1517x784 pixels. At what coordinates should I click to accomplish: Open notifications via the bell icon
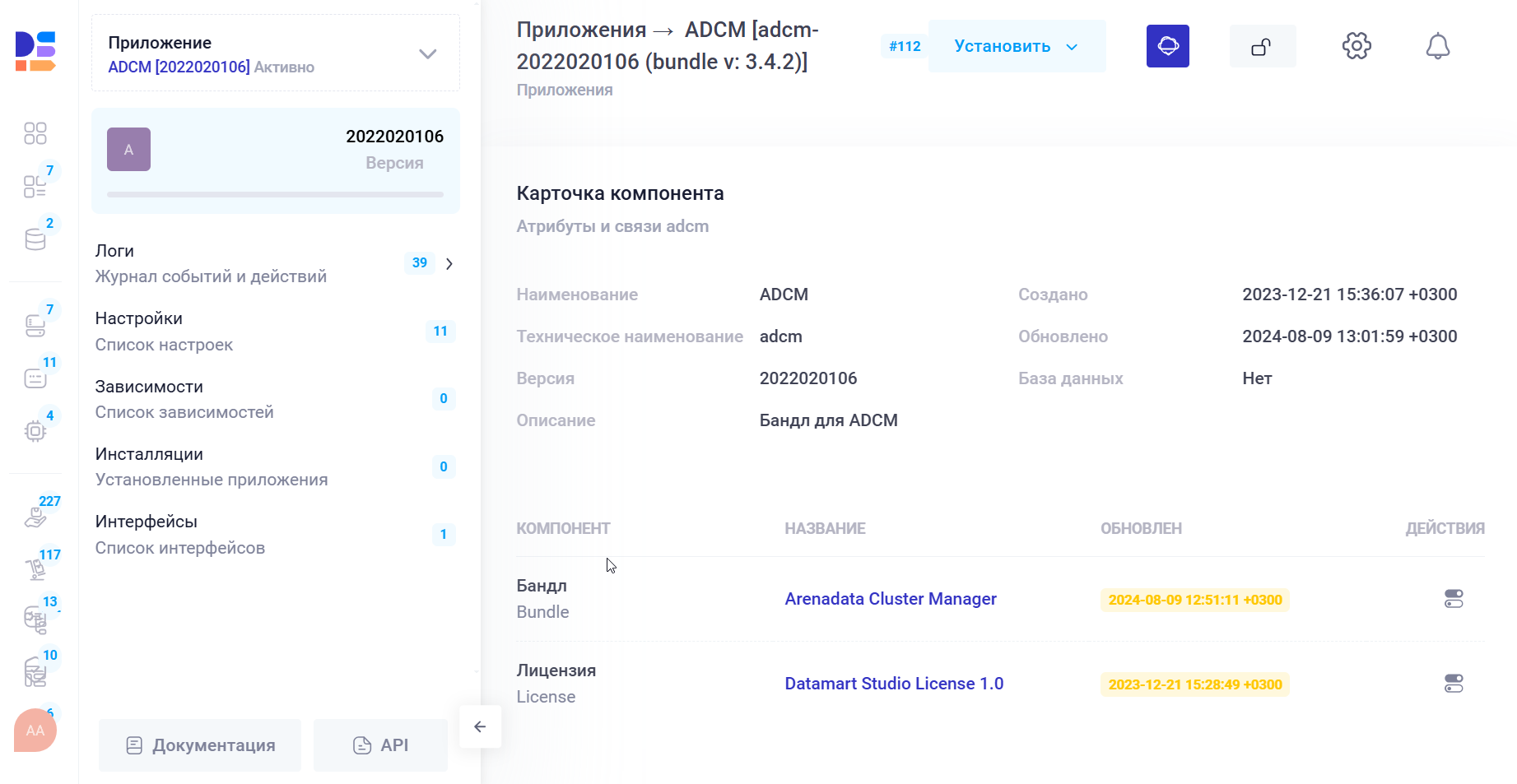1438,46
